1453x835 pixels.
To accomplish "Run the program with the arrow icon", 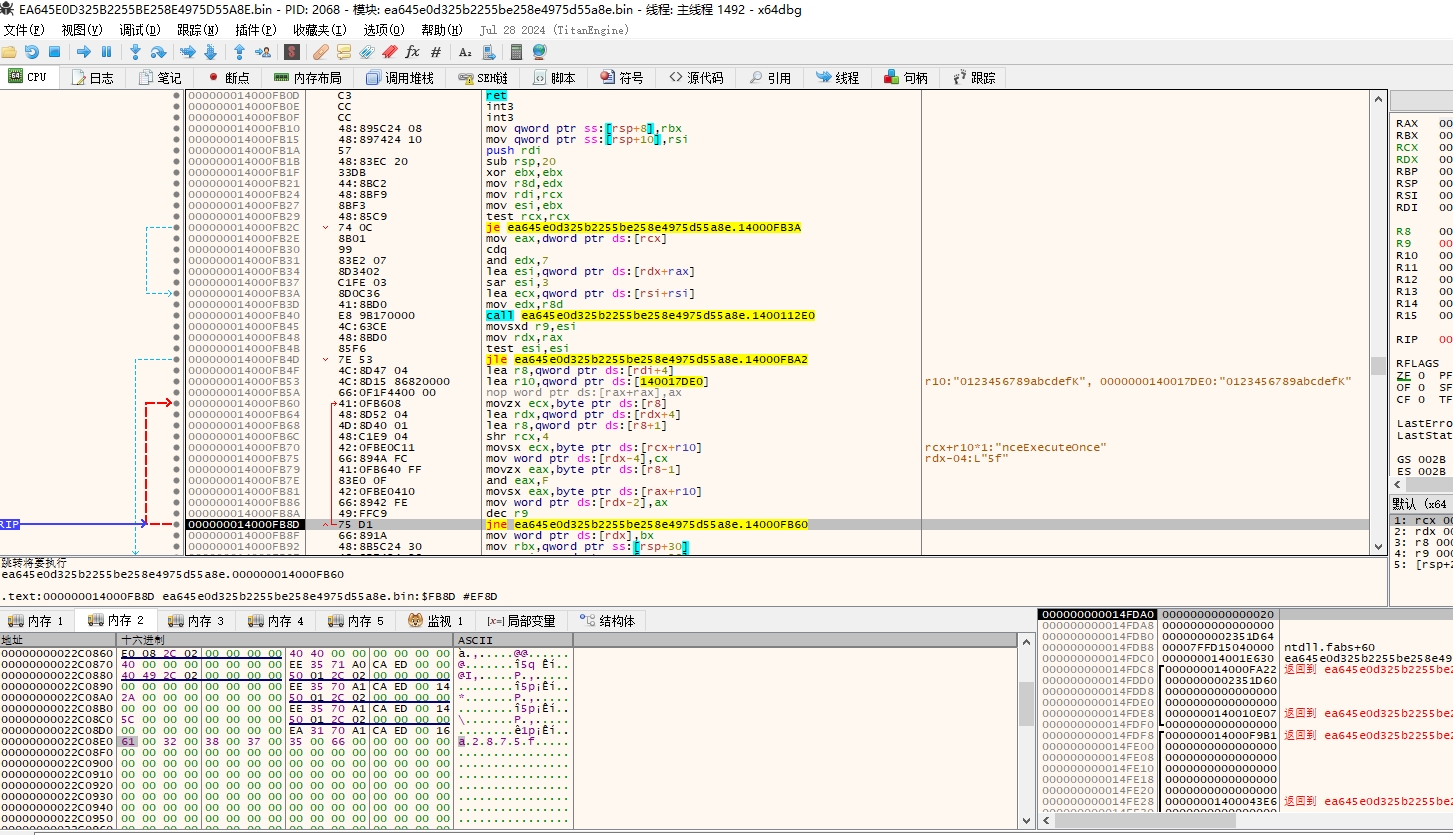I will (x=84, y=52).
